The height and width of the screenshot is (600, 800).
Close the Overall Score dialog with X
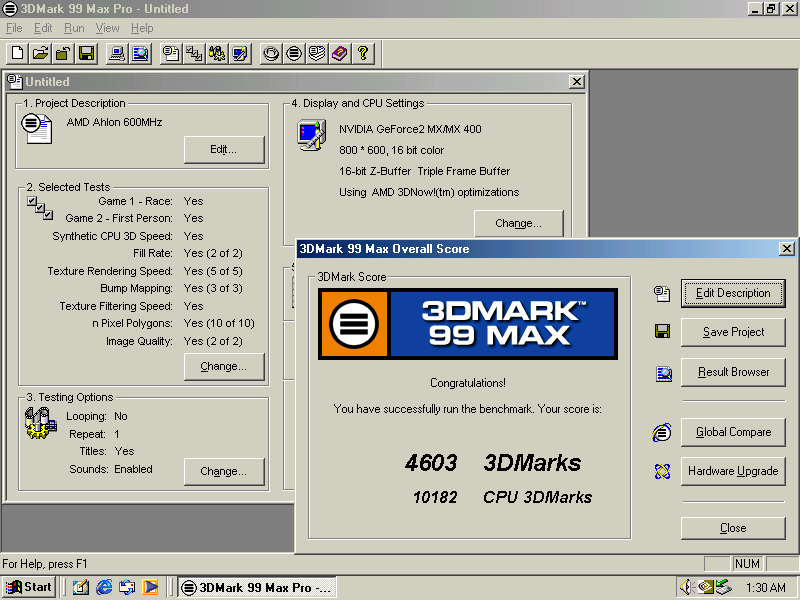[787, 248]
